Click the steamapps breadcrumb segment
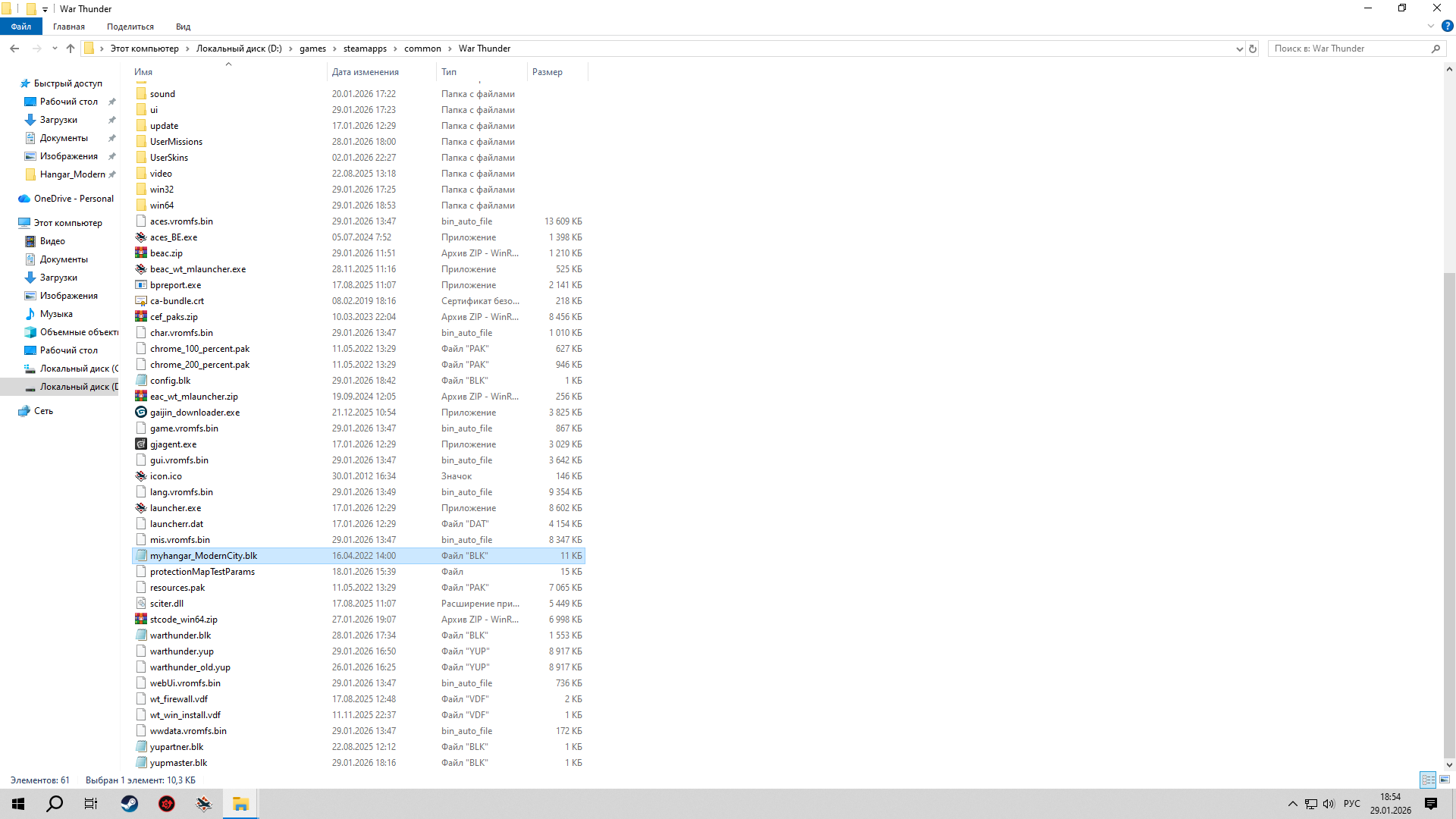Screen dimensions: 1456x819 [365, 49]
